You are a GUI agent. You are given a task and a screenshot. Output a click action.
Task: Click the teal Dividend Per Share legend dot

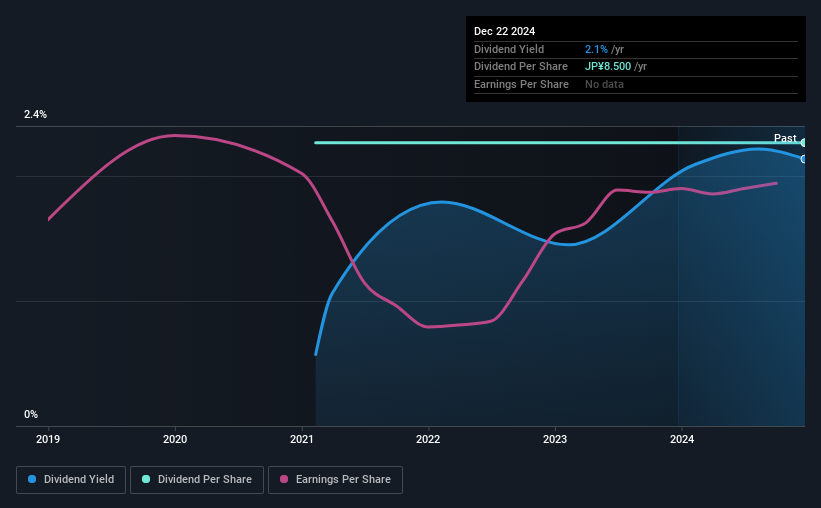tap(146, 479)
